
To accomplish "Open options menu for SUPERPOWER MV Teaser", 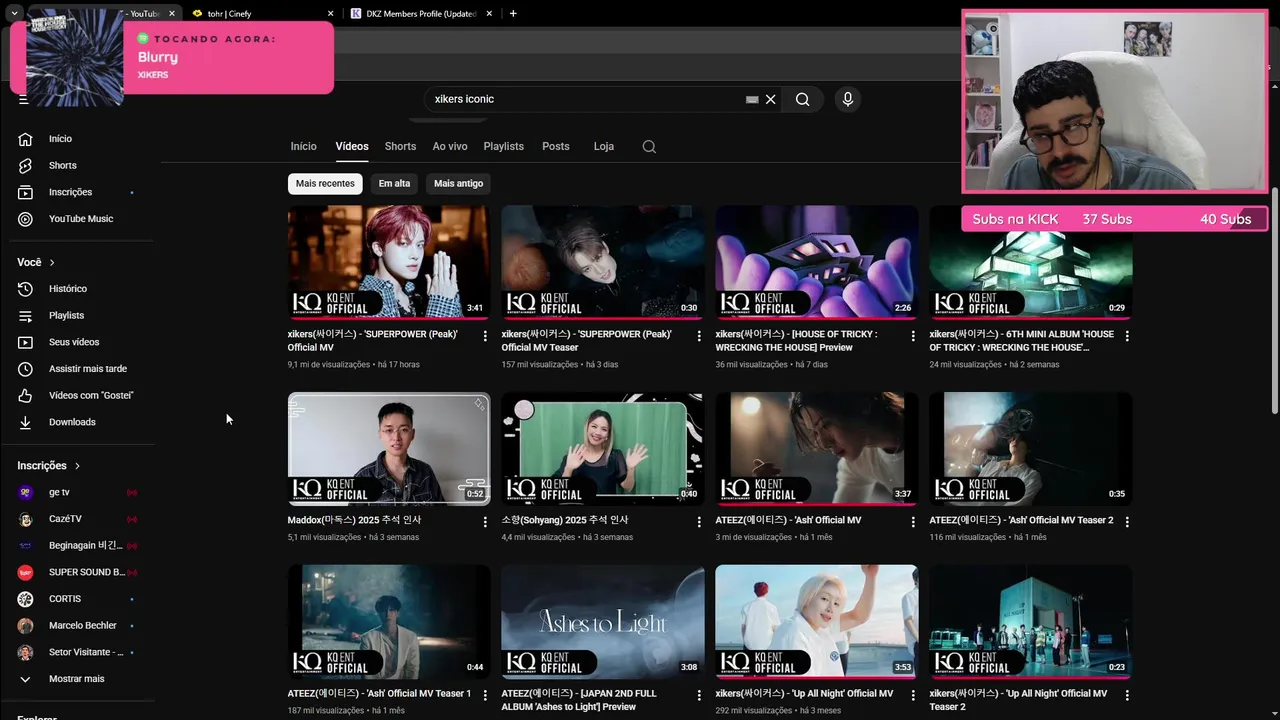I will pos(699,336).
